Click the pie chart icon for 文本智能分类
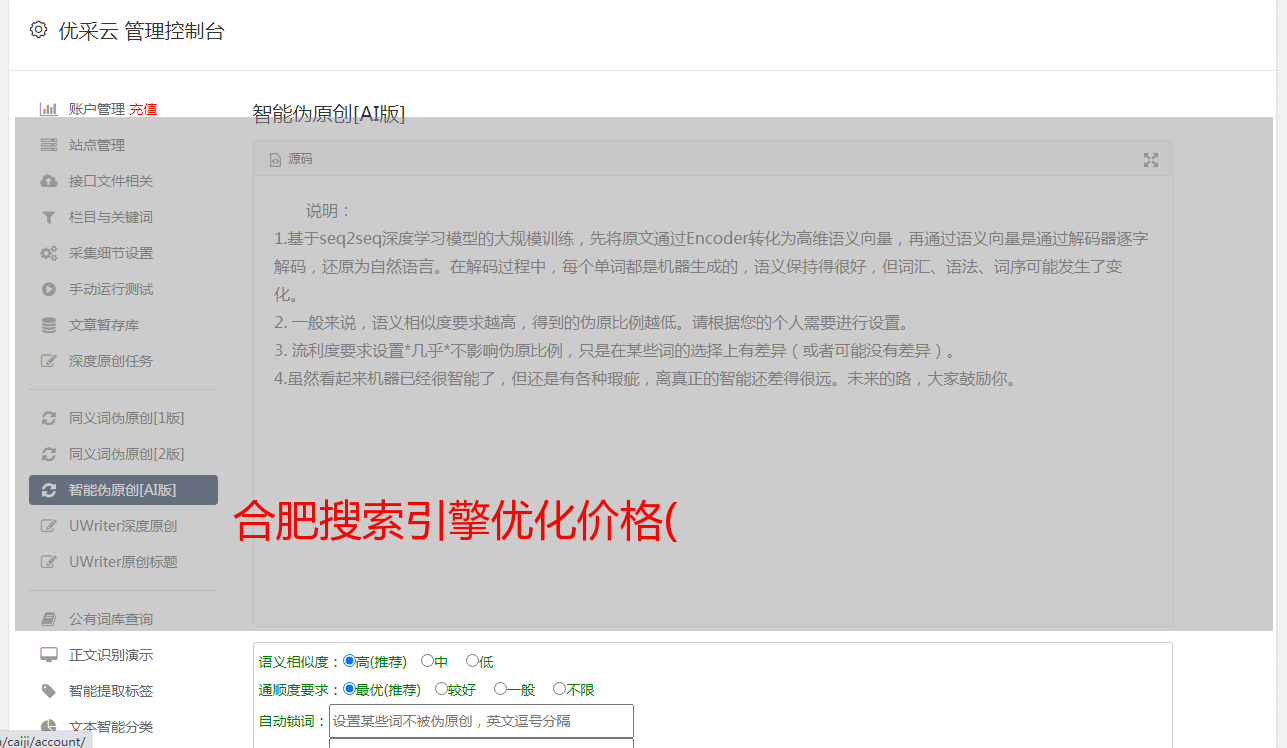 tap(48, 727)
